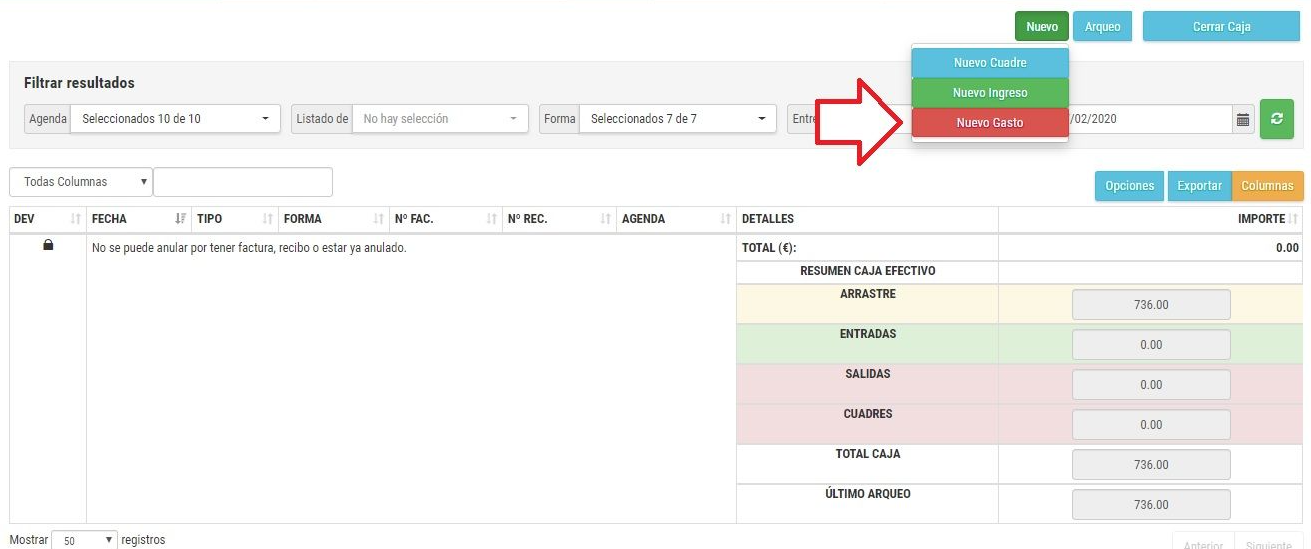Expand the Forma selection dropdown
Image resolution: width=1311 pixels, height=549 pixels.
point(677,119)
